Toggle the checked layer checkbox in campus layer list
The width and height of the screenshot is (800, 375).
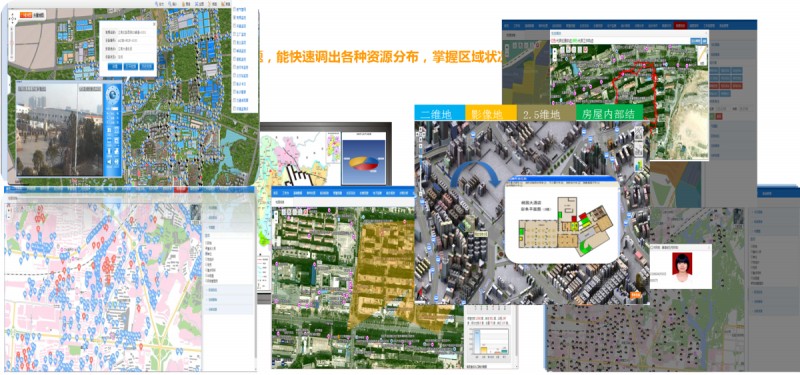[235, 17]
